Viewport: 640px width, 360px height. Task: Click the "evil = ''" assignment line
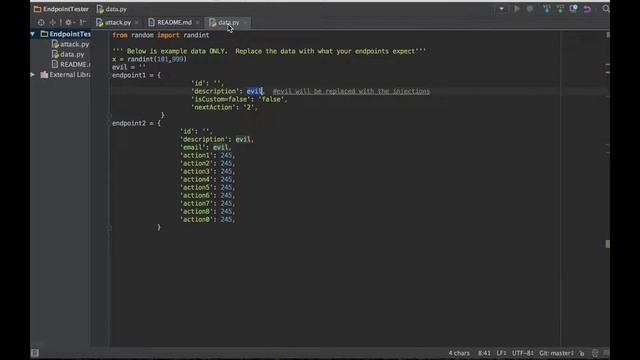click(x=129, y=67)
